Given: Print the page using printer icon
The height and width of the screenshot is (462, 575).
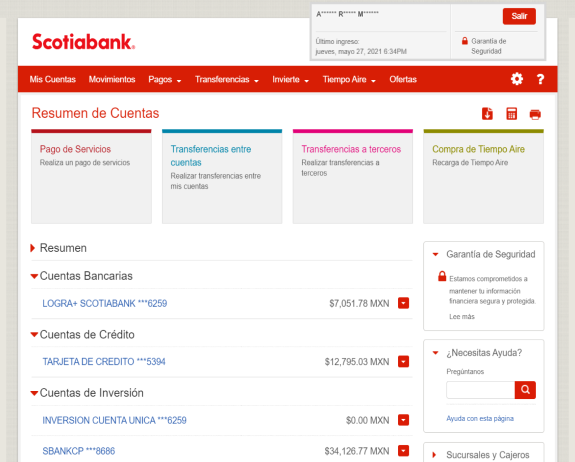Looking at the screenshot, I should coord(535,114).
